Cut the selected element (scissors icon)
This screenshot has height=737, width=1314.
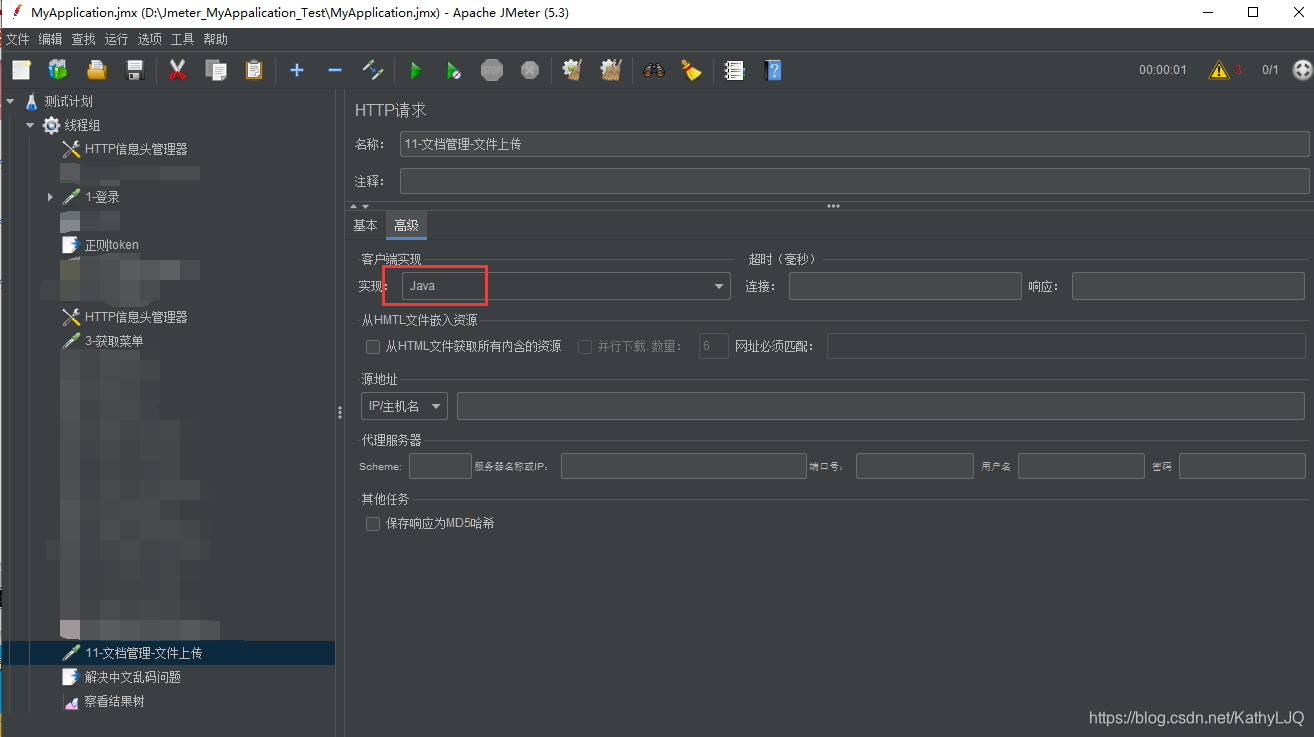[x=178, y=70]
